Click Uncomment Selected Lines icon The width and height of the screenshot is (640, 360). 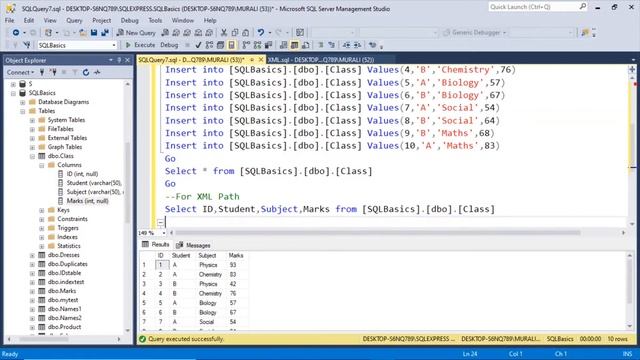tap(331, 45)
